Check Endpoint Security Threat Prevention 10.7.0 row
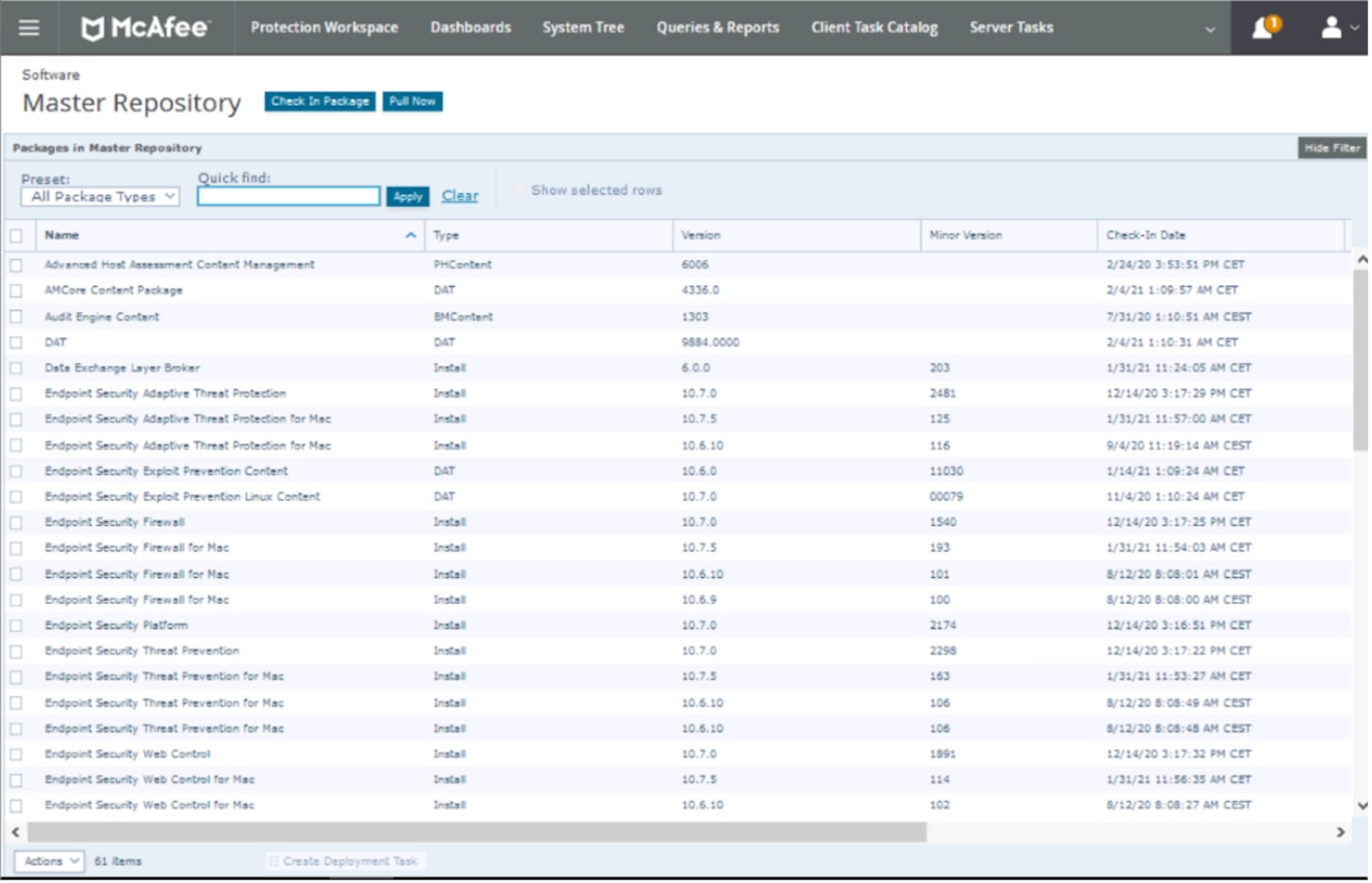 pos(16,652)
